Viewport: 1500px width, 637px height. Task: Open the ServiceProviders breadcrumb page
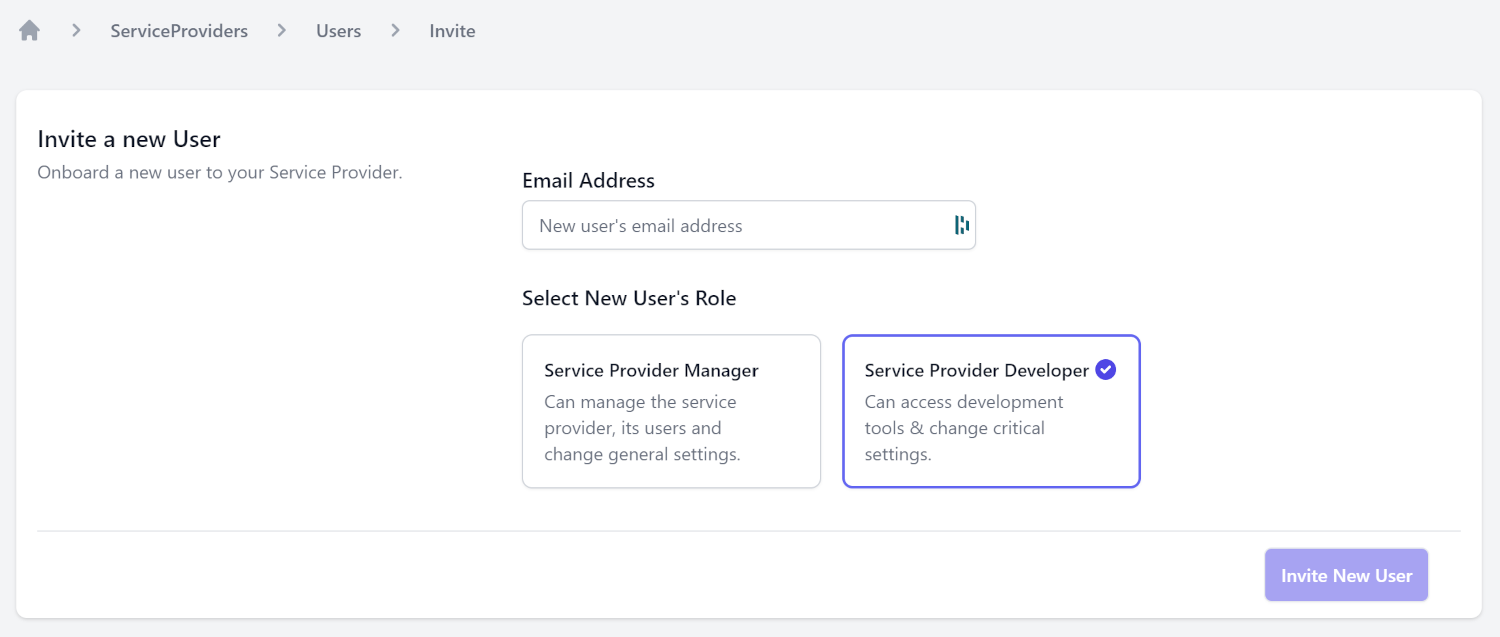(178, 30)
